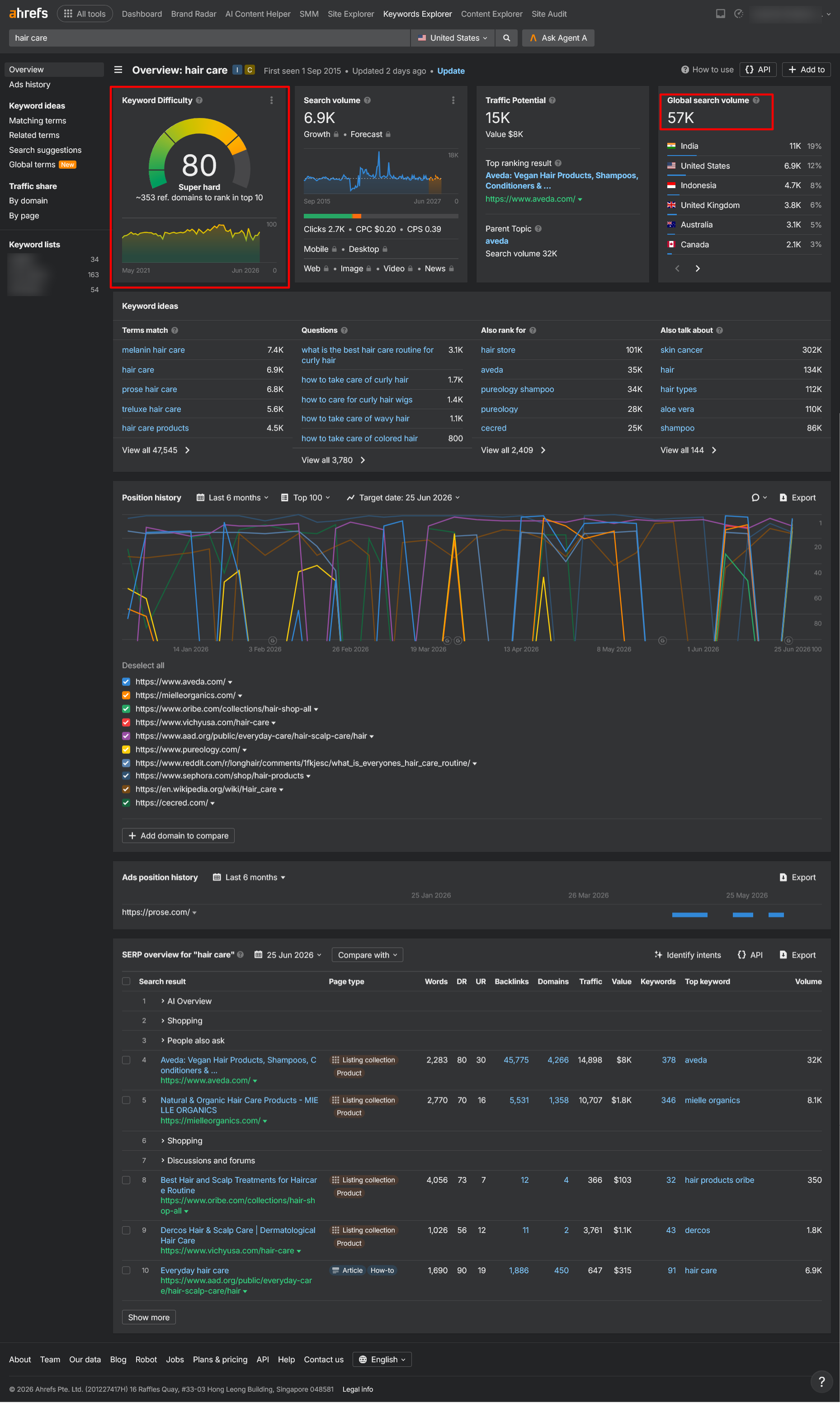Open Site Explorer in top navigation
This screenshot has width=840, height=1403.
point(351,14)
